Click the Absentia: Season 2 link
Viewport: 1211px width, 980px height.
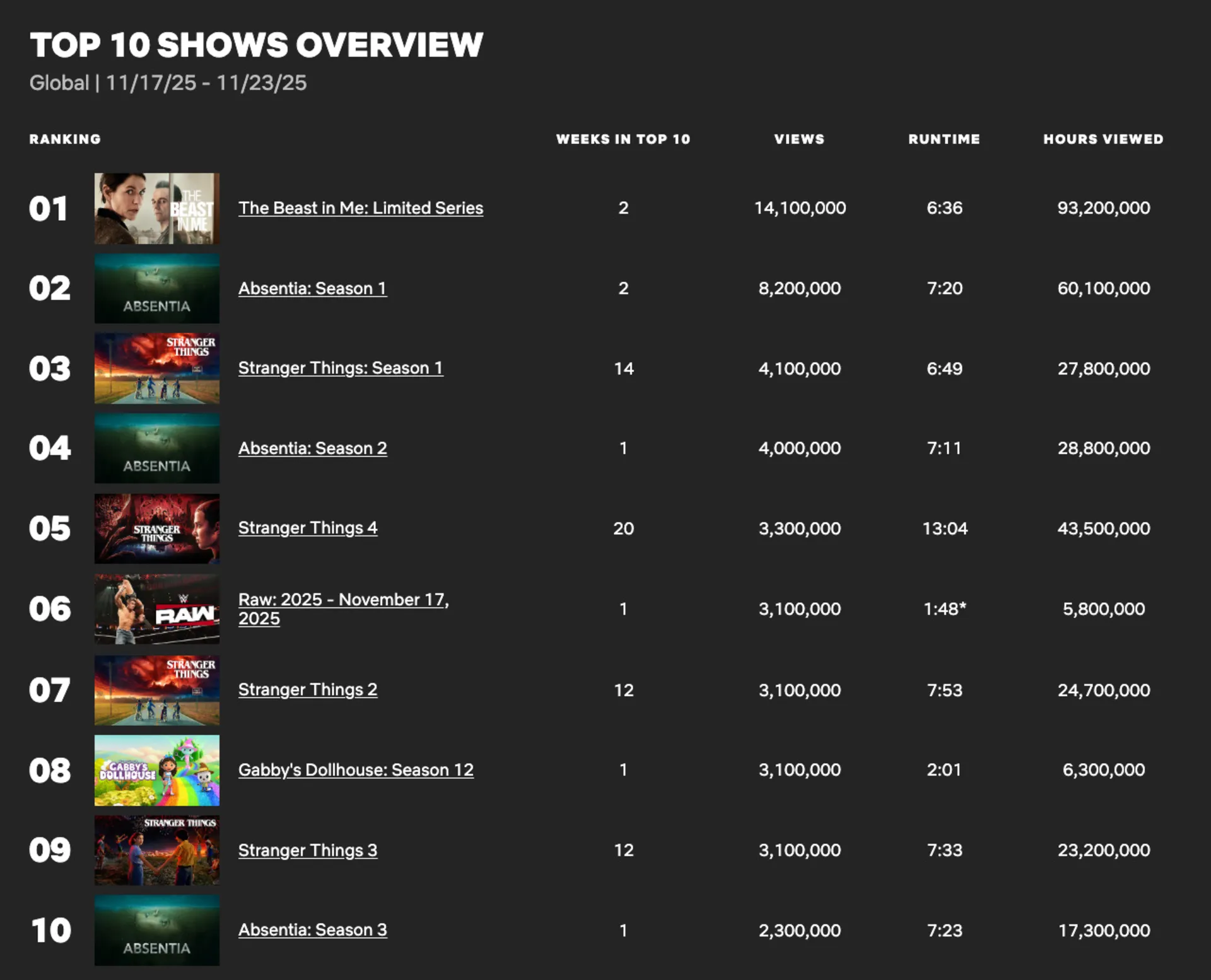[312, 448]
